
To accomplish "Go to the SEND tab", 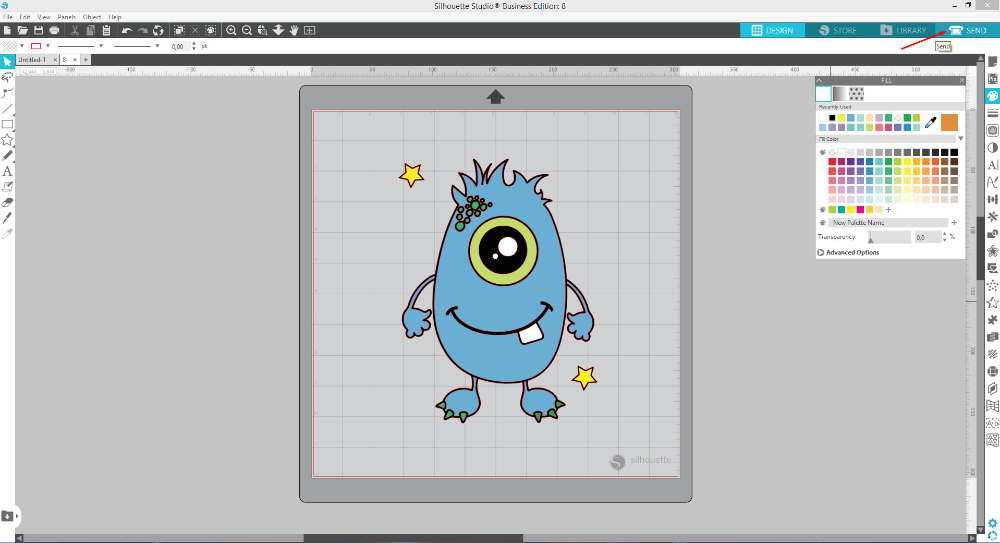I will coord(967,30).
